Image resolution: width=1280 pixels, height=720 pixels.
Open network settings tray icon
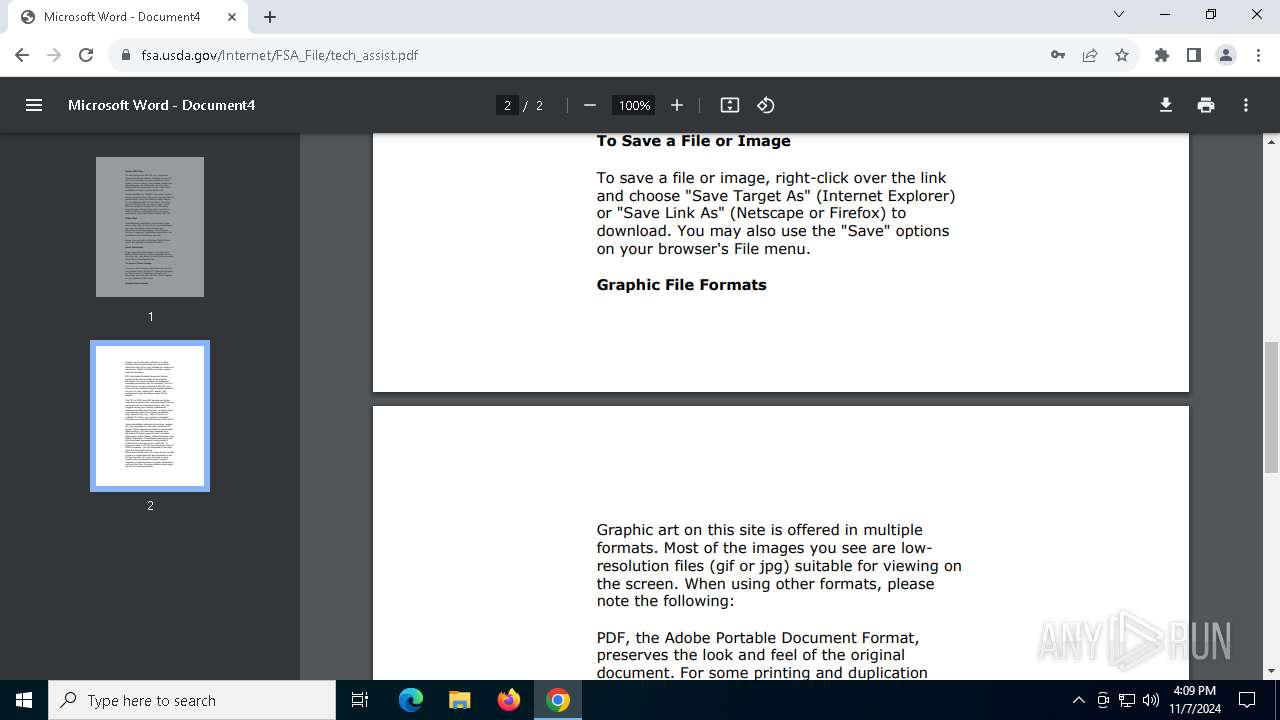1127,700
